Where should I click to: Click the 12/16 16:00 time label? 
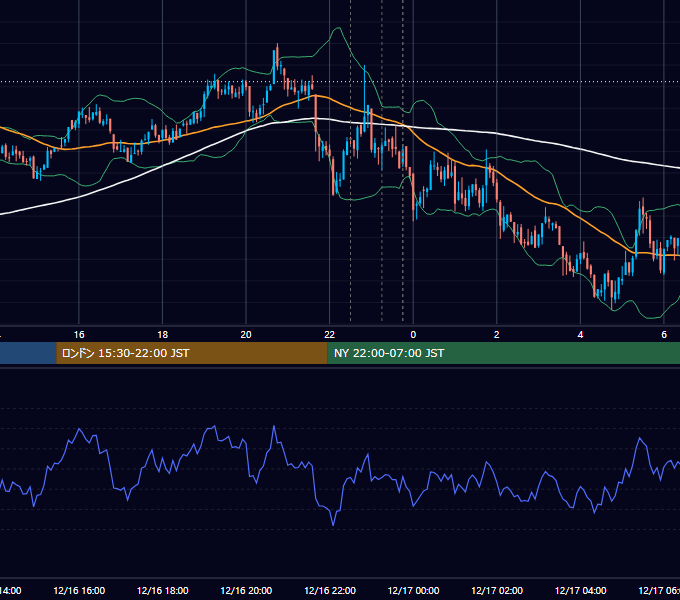[79, 590]
